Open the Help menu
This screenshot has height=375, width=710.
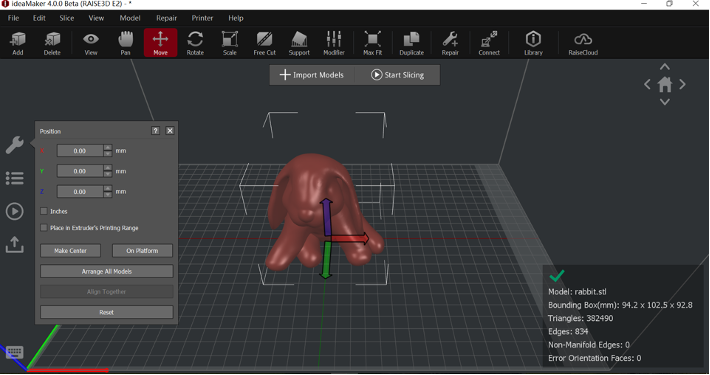[x=235, y=18]
